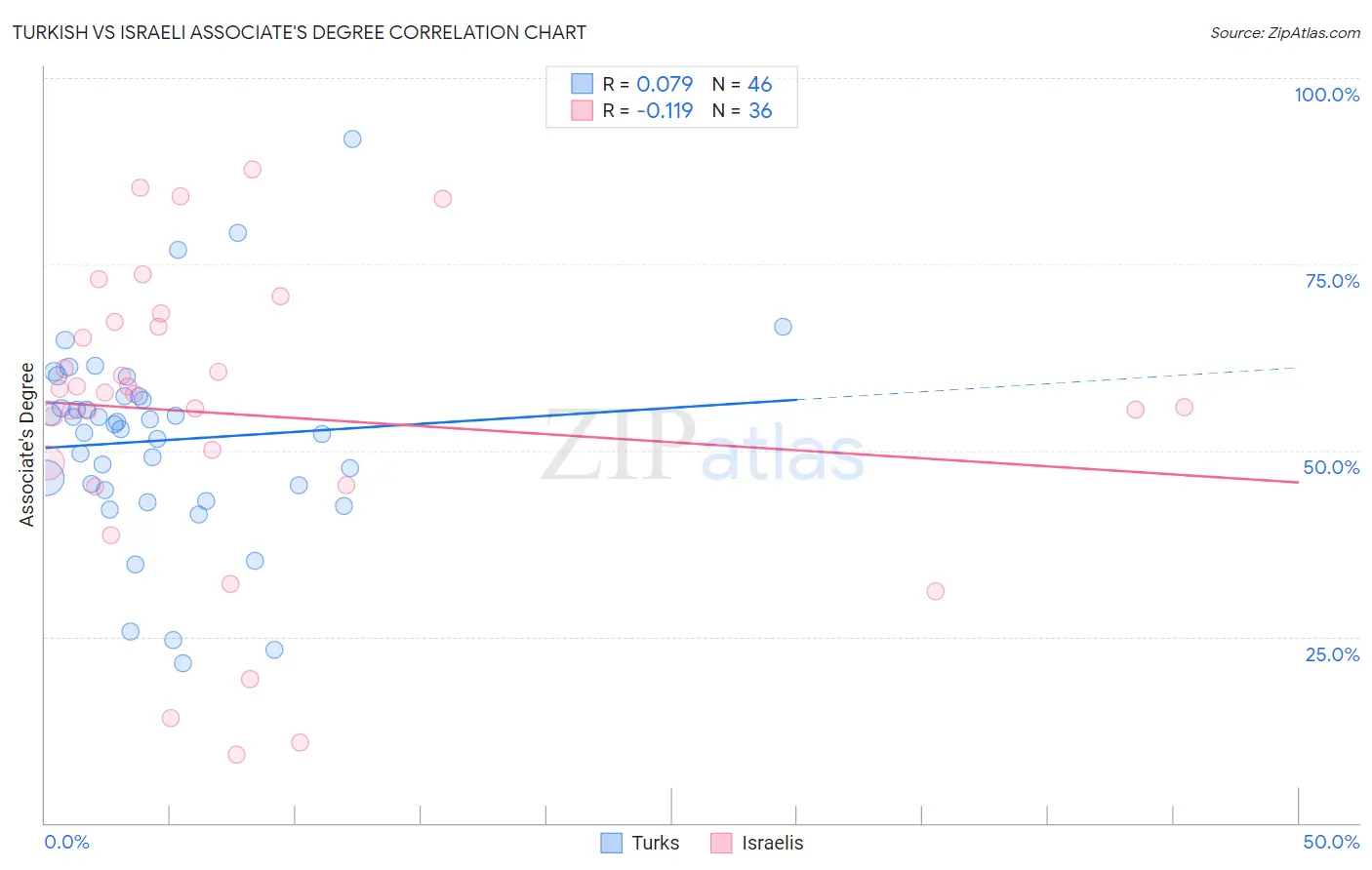Click the blue swatch beside R = 0.079
Image resolution: width=1372 pixels, height=870 pixels.
point(583,84)
